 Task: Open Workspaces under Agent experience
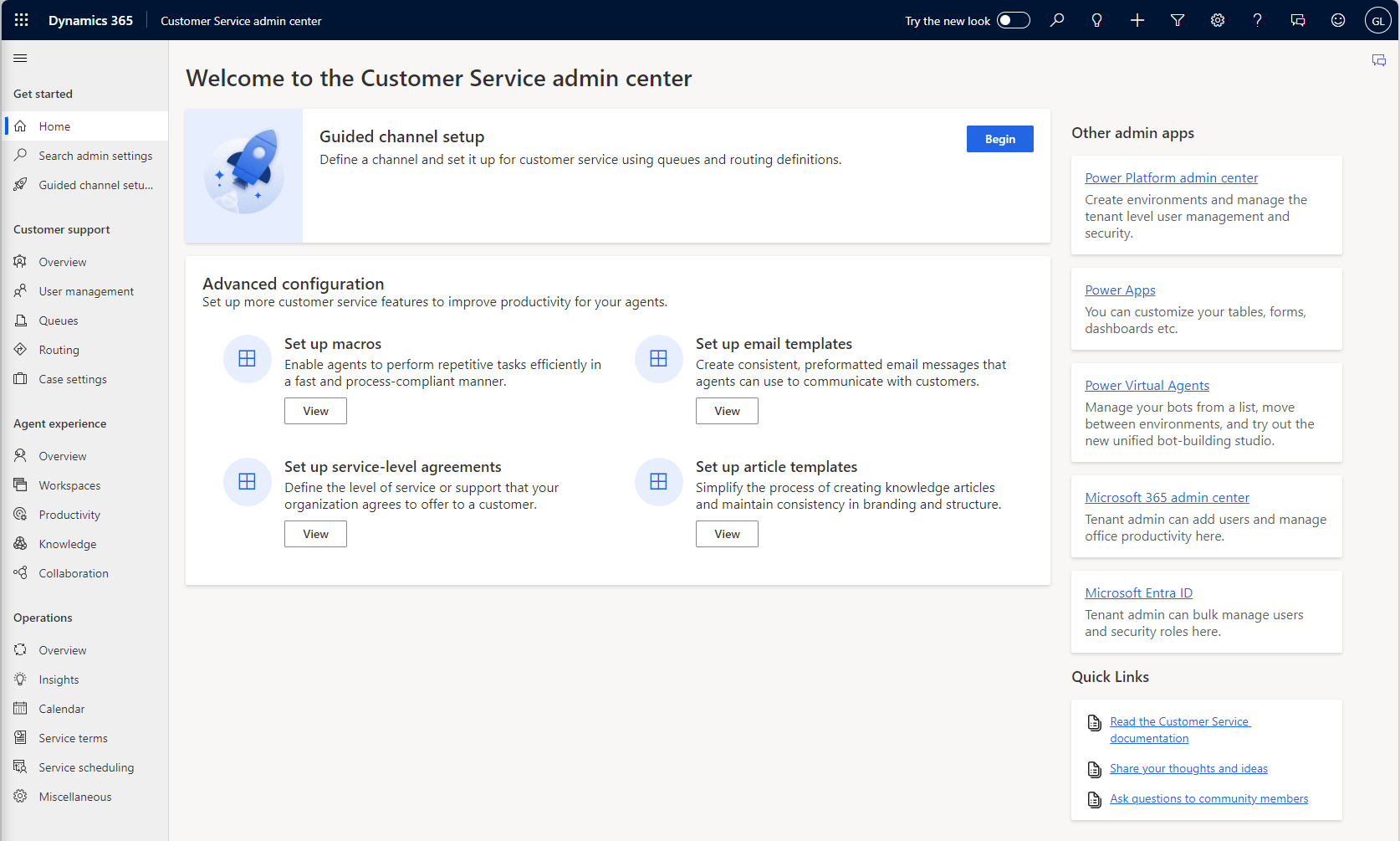(84, 485)
